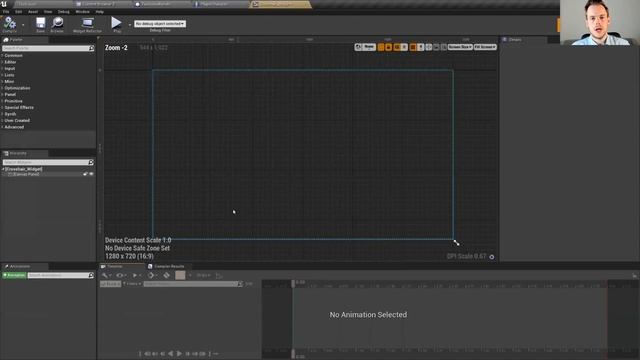Click the Play button in toolbar
The image size is (640, 360).
pos(117,24)
